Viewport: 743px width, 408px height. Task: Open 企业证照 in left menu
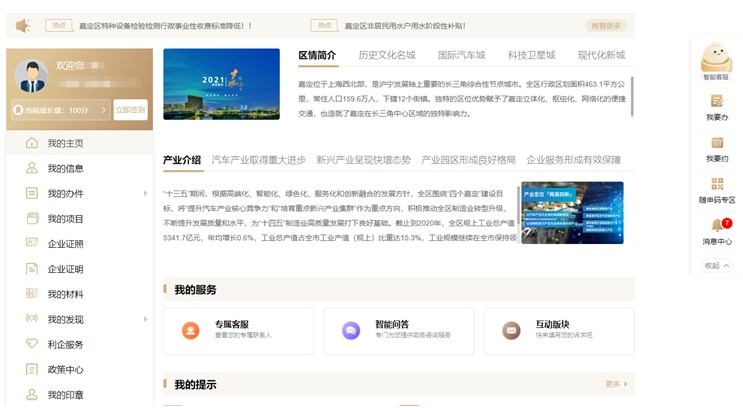[x=66, y=243]
